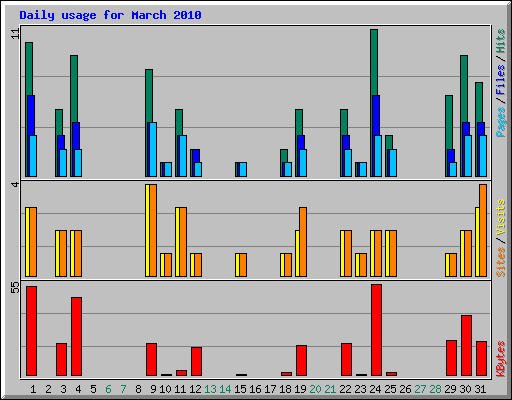Screen dimensions: 512x400
Task: Click day label 26 on x-axis
Action: 405,389
